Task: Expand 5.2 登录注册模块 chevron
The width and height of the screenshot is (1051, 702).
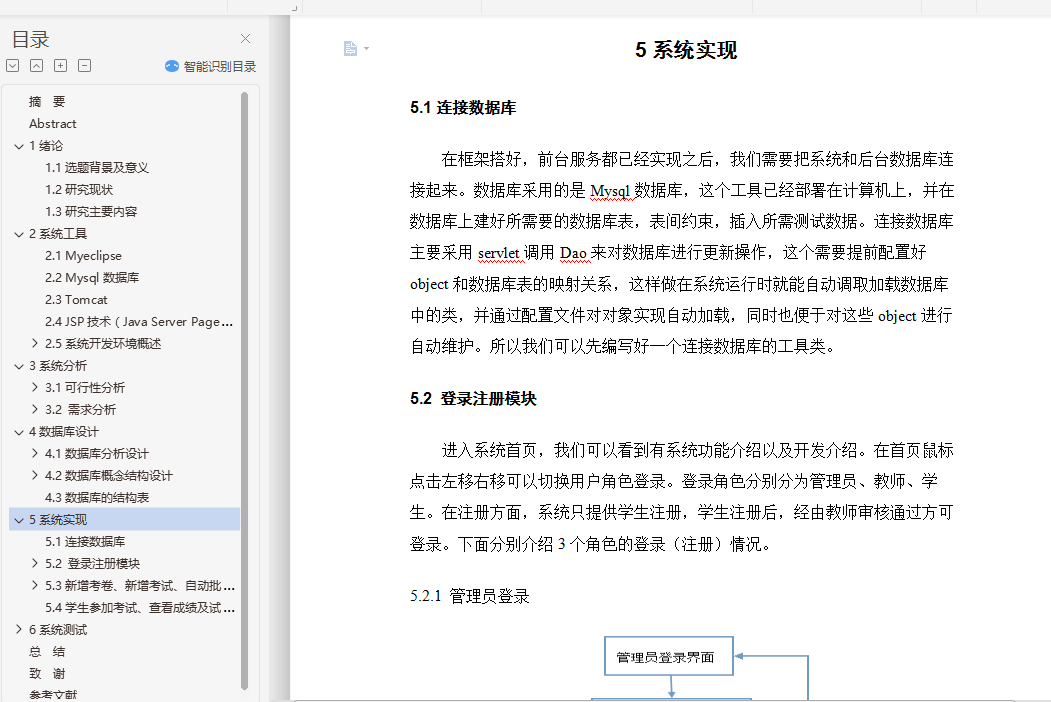Action: tap(35, 563)
